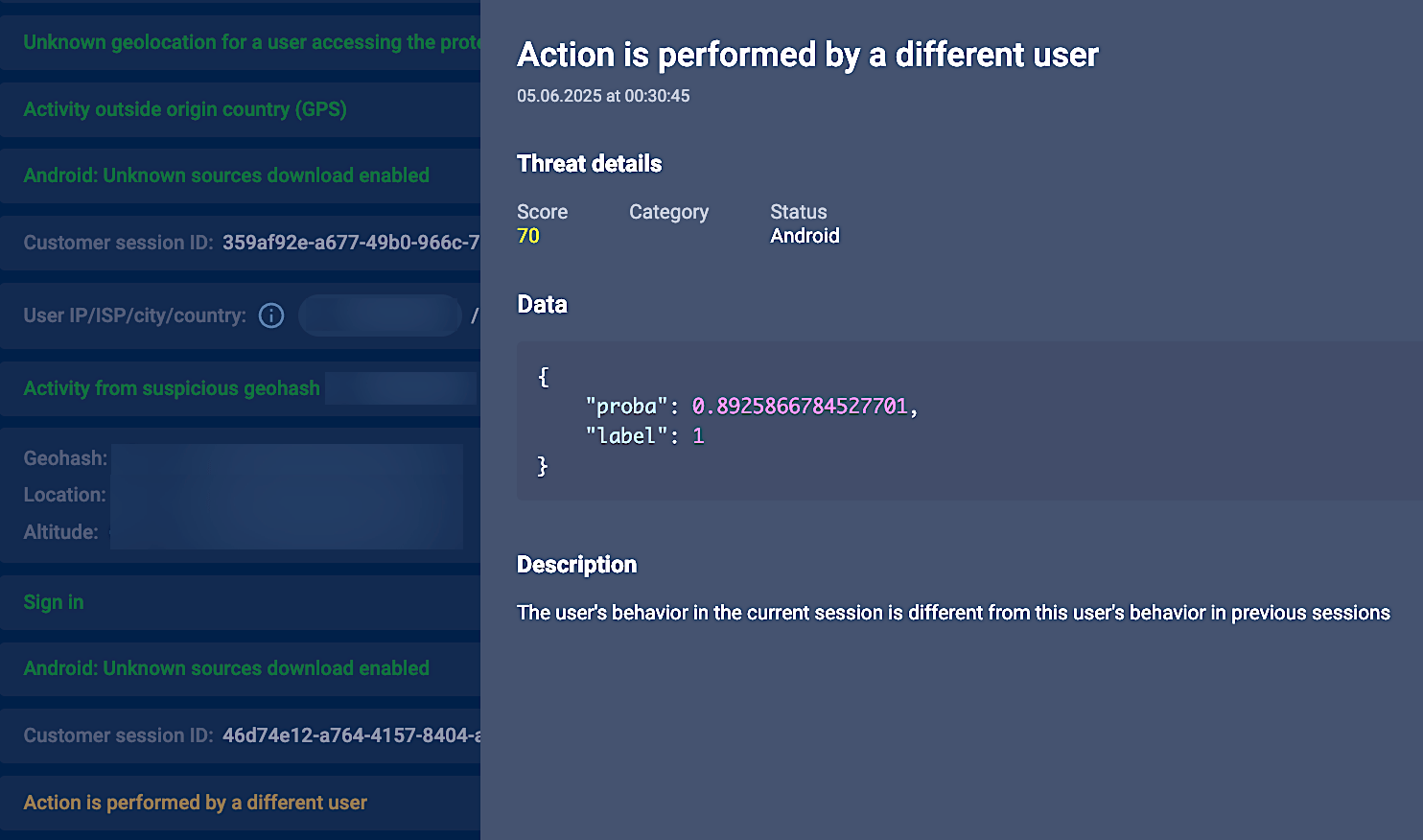Click the blurred User IP value
Screen dimensions: 1423x840
click(380, 315)
